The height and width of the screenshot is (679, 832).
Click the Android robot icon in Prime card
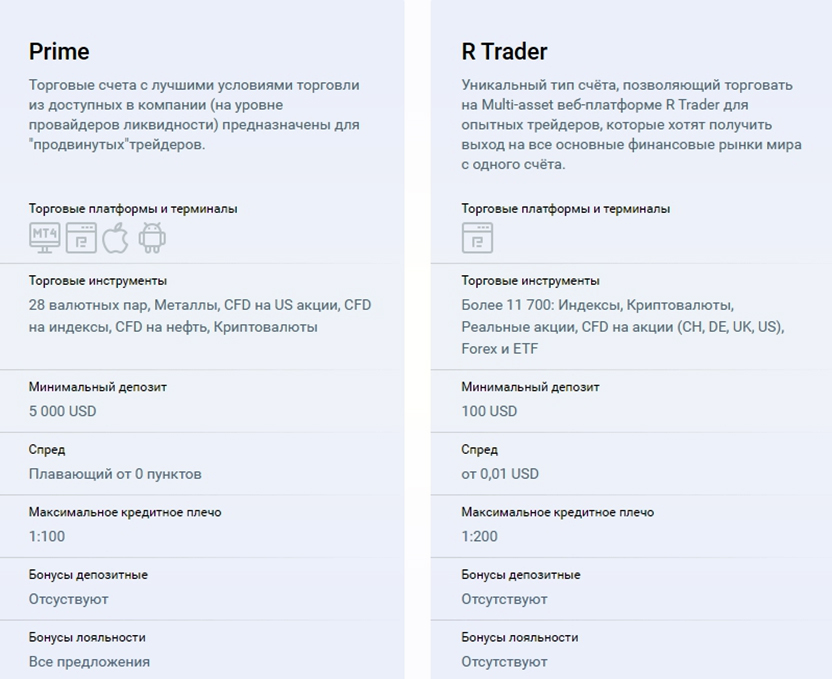click(152, 237)
